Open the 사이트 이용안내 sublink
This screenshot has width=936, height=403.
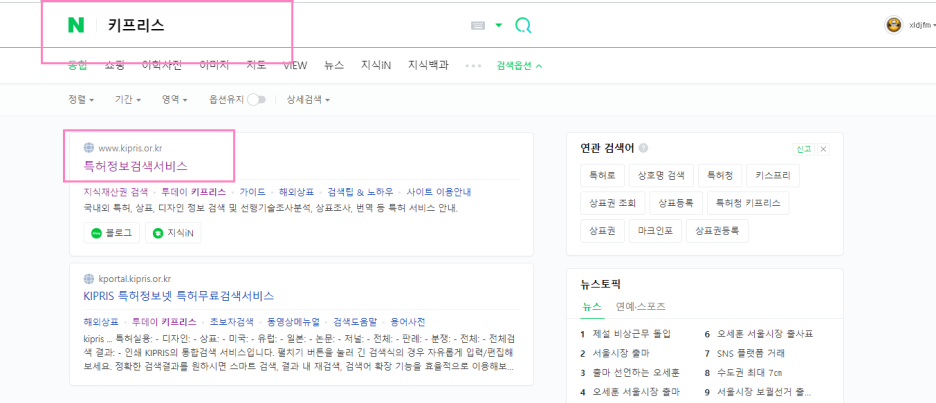point(439,192)
